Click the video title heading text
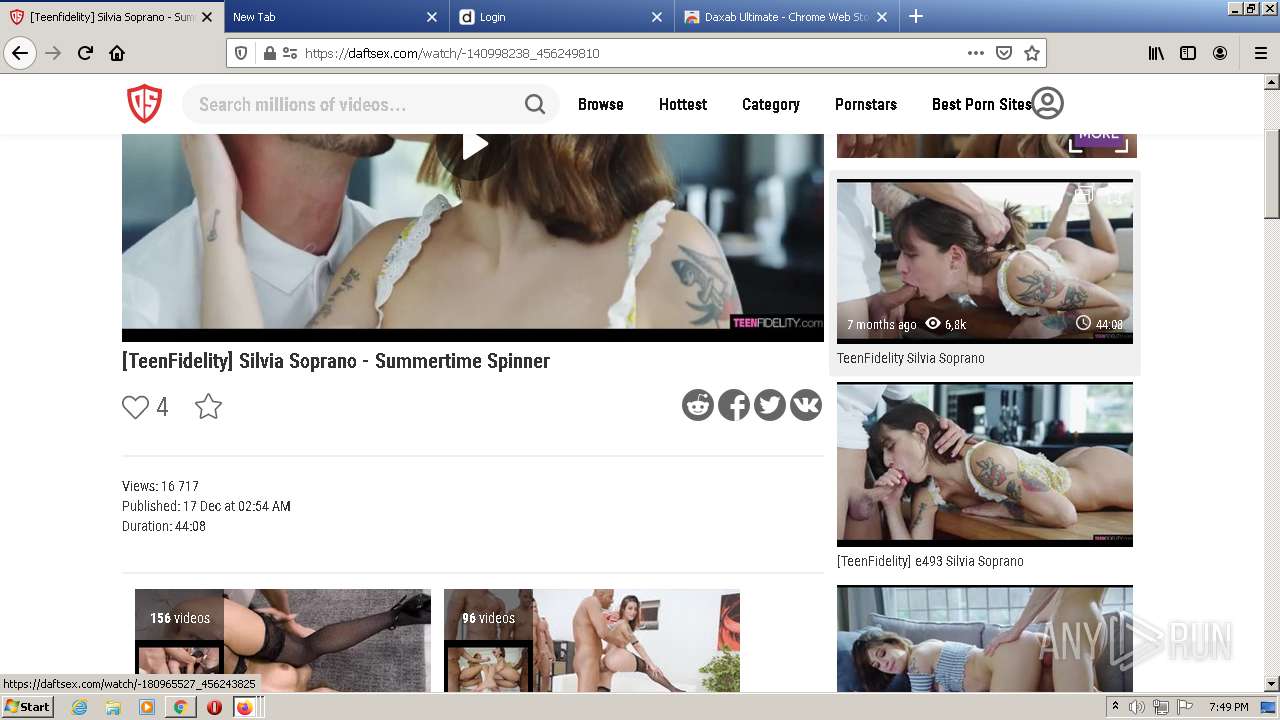 (x=336, y=361)
